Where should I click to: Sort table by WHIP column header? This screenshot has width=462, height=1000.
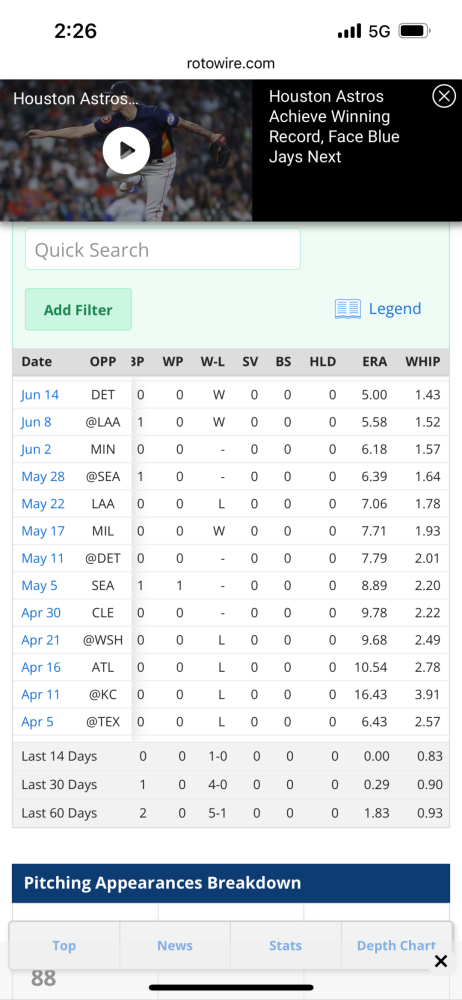tap(422, 362)
